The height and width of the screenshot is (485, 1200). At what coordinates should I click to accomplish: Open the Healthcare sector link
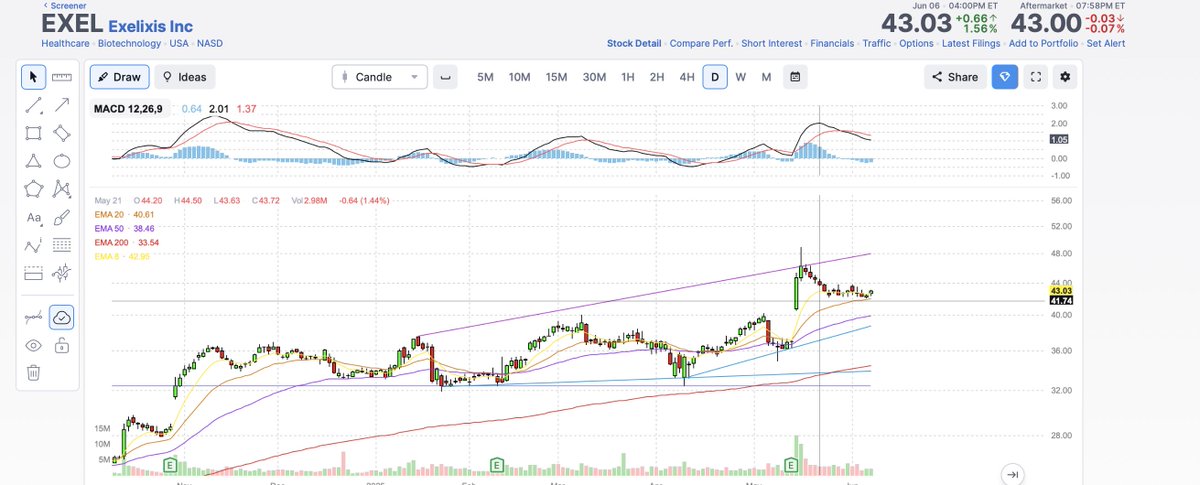pos(65,44)
